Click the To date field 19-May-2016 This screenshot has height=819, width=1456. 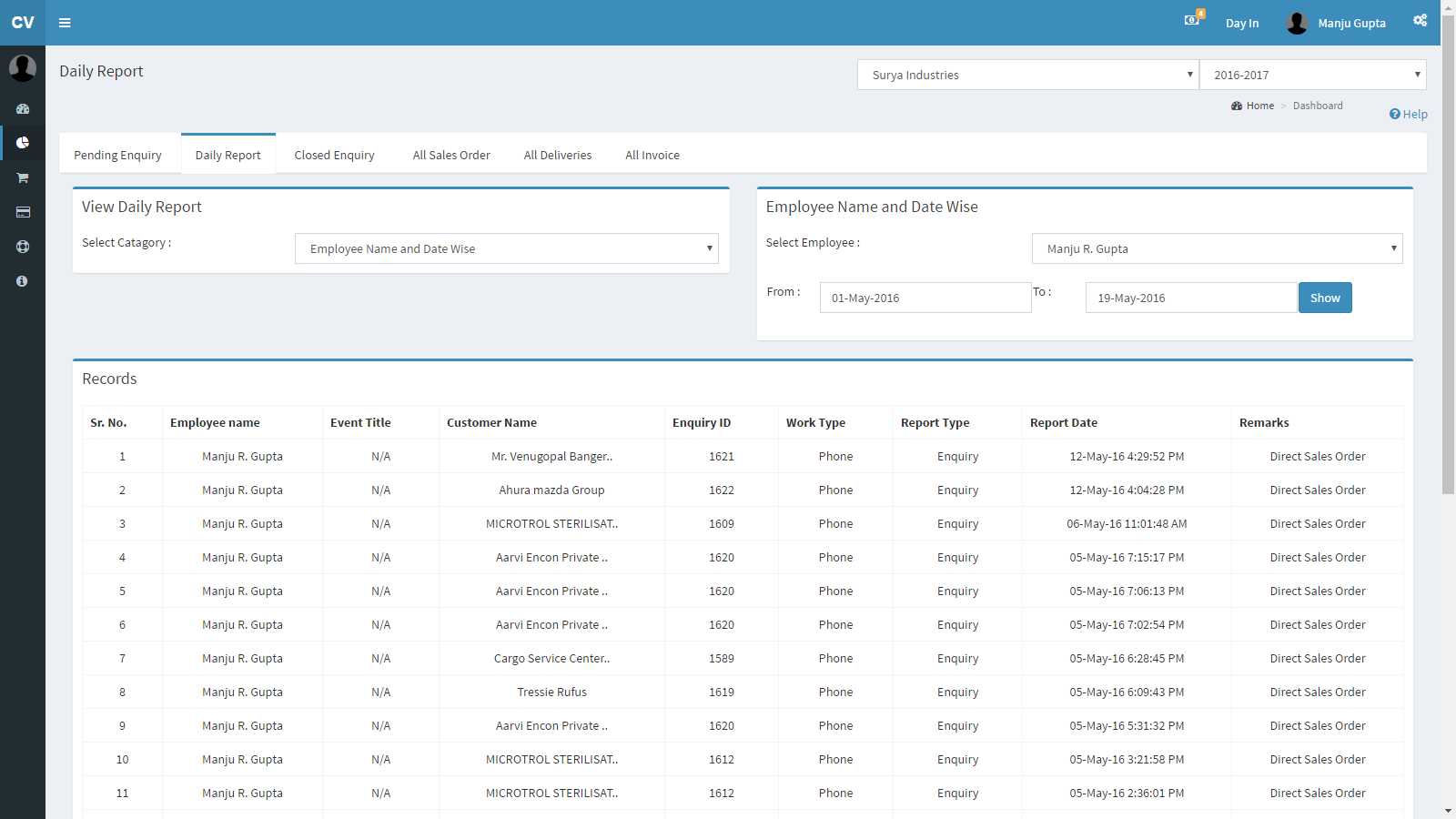[x=1191, y=298]
